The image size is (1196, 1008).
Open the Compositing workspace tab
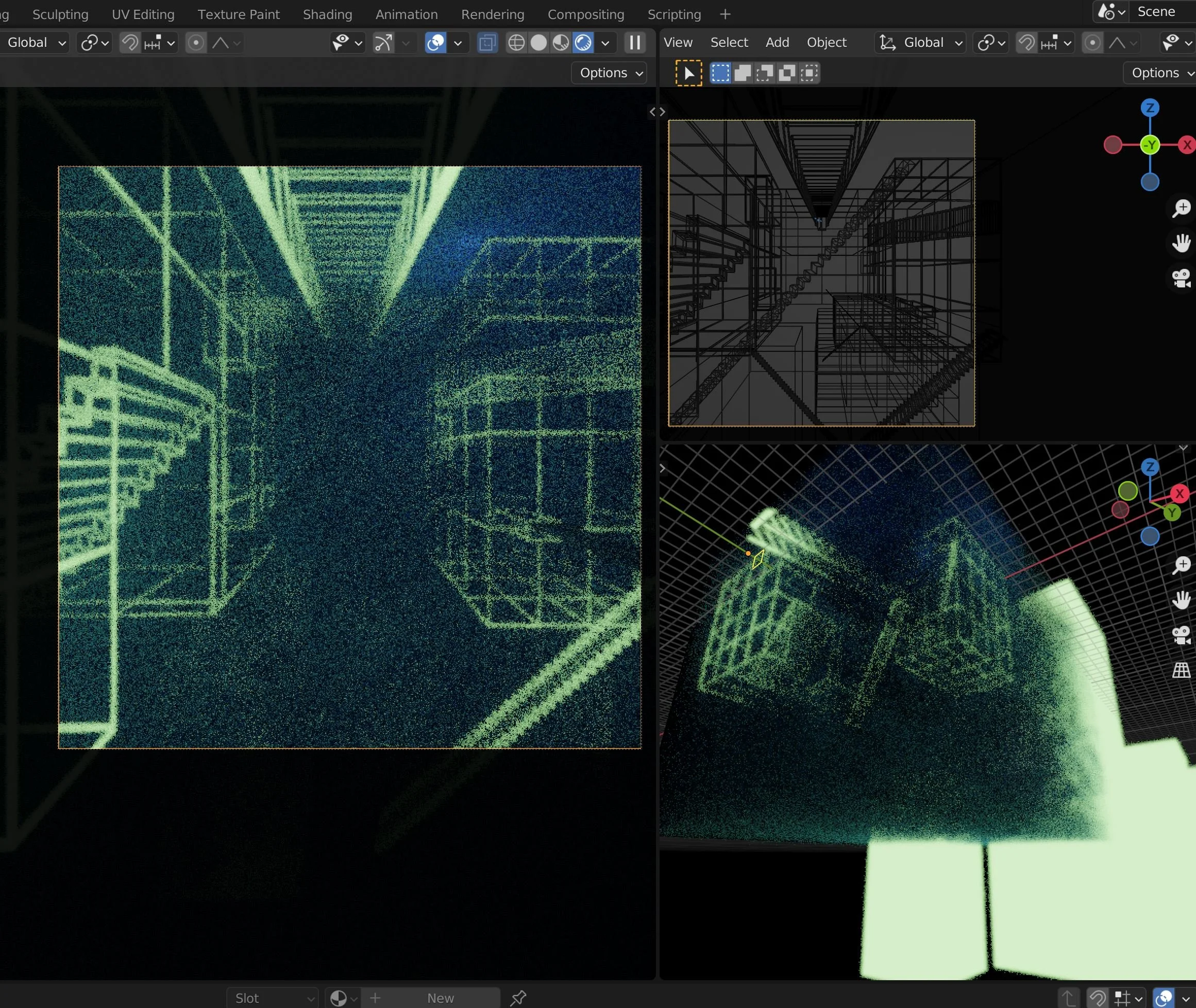[x=585, y=14]
